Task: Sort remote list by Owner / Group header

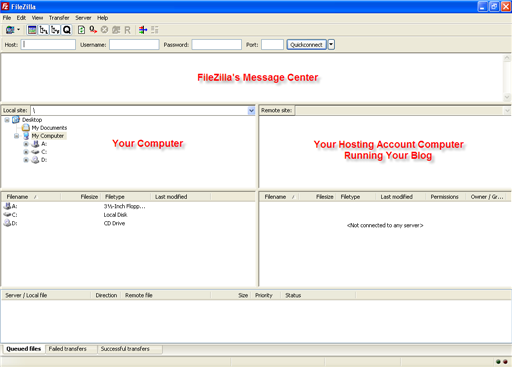Action: point(487,197)
